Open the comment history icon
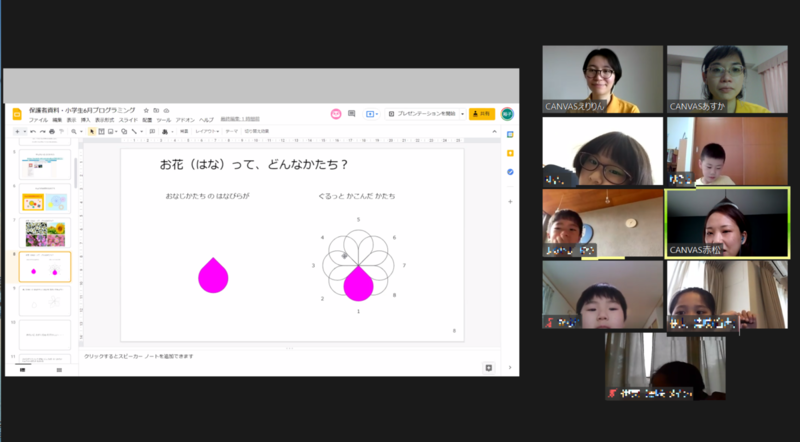Viewport: 800px width, 442px height. pyautogui.click(x=351, y=114)
